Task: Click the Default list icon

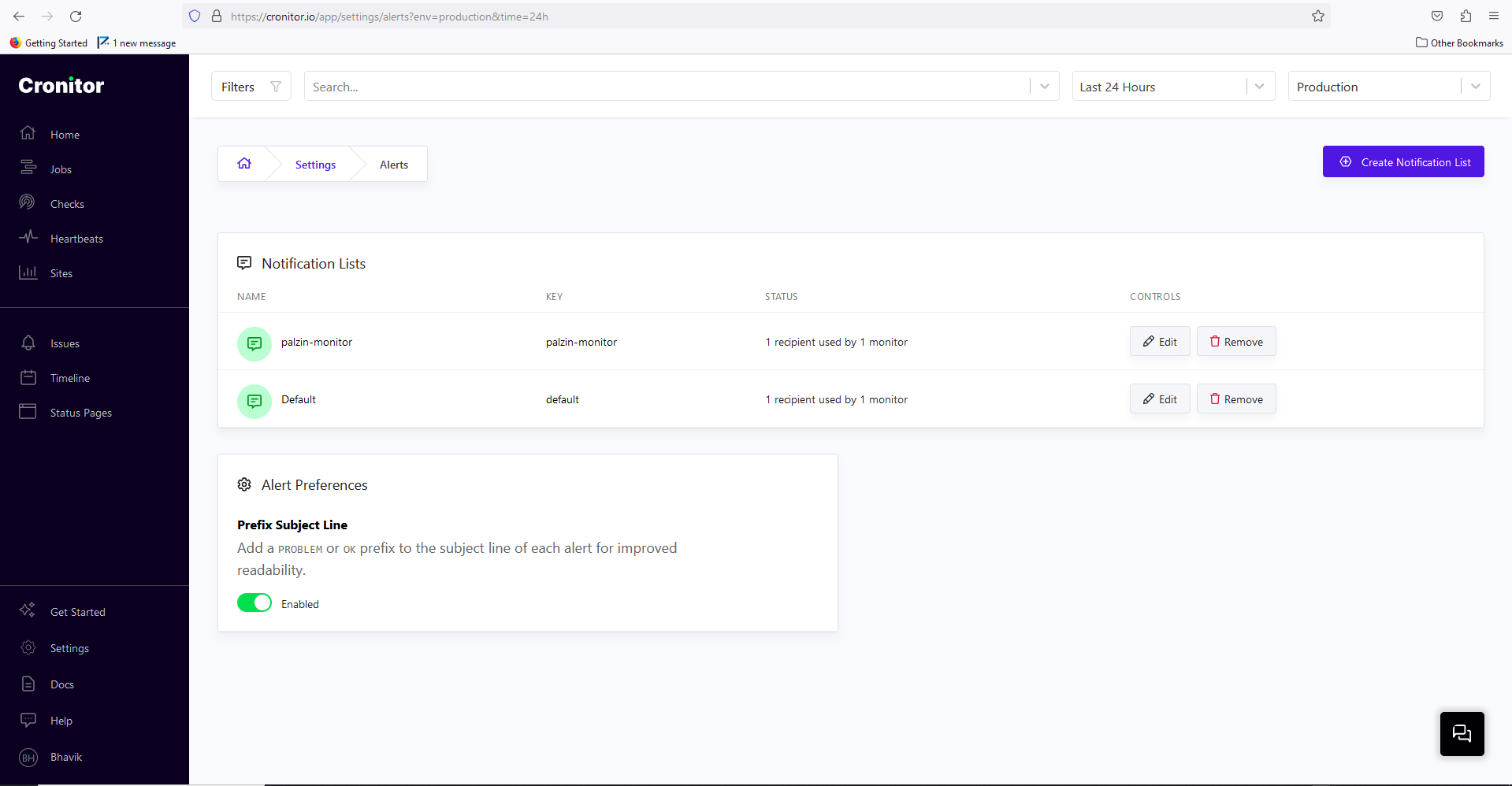Action: 254,401
